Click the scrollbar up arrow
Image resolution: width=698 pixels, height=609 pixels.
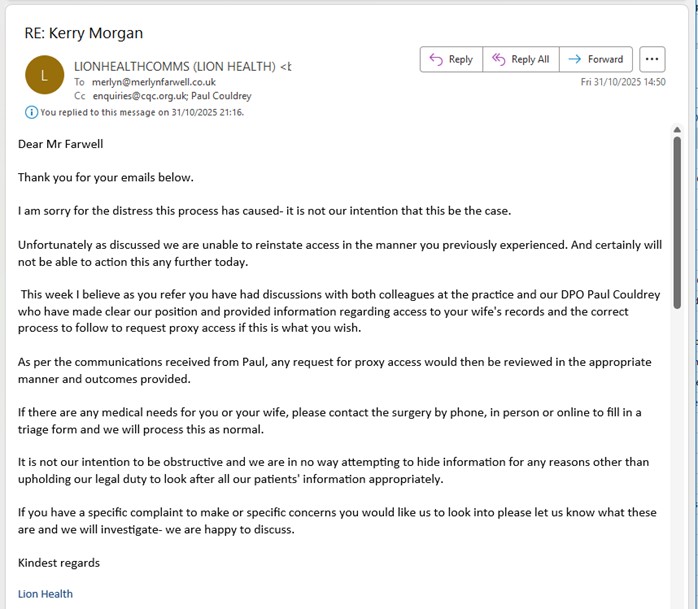(677, 130)
